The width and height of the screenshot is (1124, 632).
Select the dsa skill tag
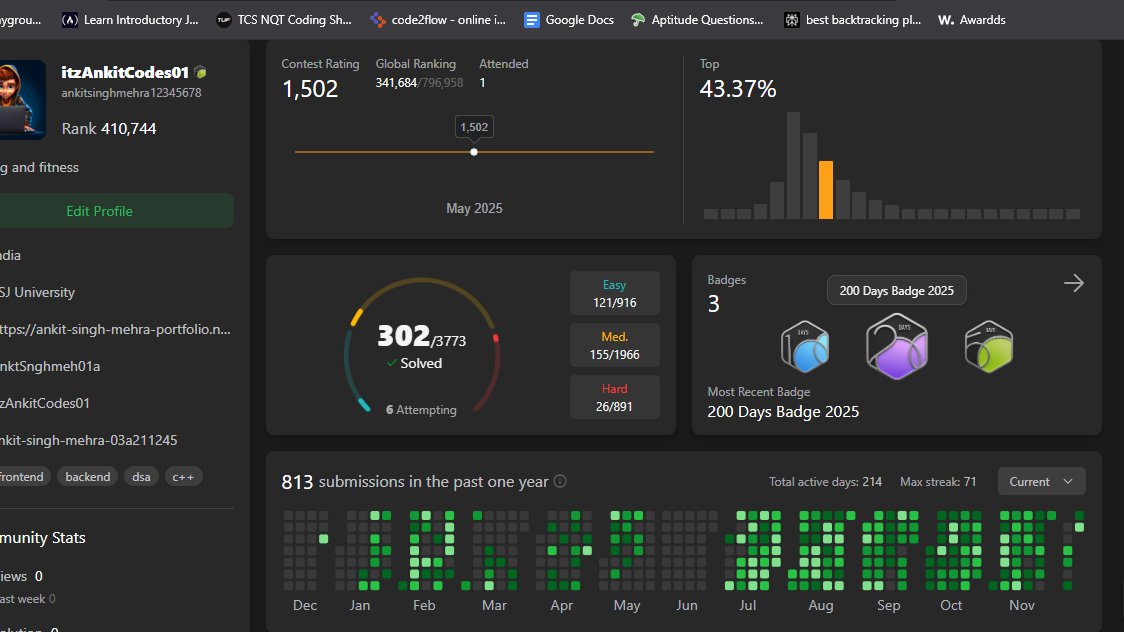coord(141,477)
